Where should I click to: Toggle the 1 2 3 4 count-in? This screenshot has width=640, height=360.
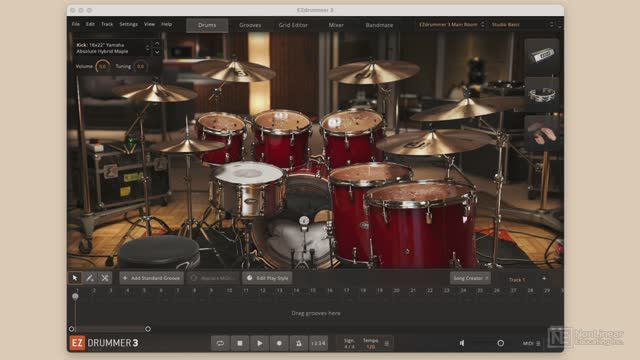tap(318, 343)
